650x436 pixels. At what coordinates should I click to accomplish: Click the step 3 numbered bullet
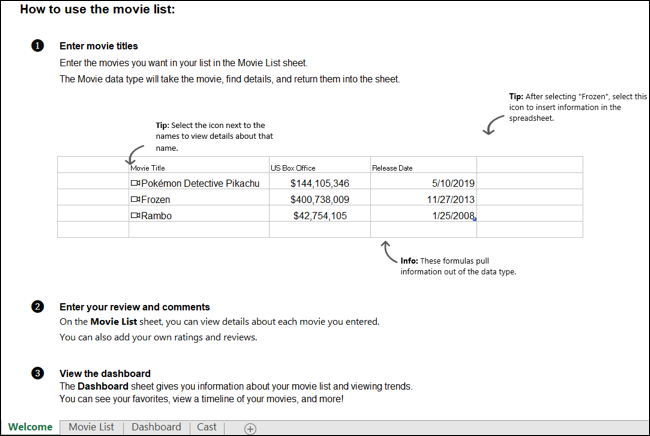click(x=37, y=373)
